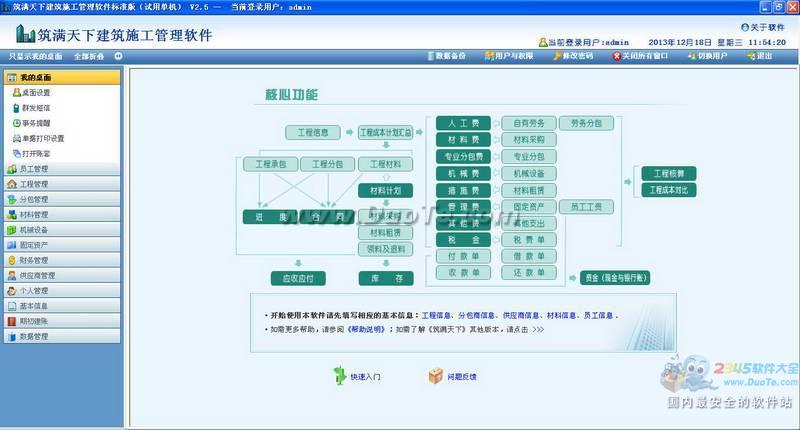The height and width of the screenshot is (430, 800).
Task: Click the 群发短信 phone icon
Action: tap(16, 108)
